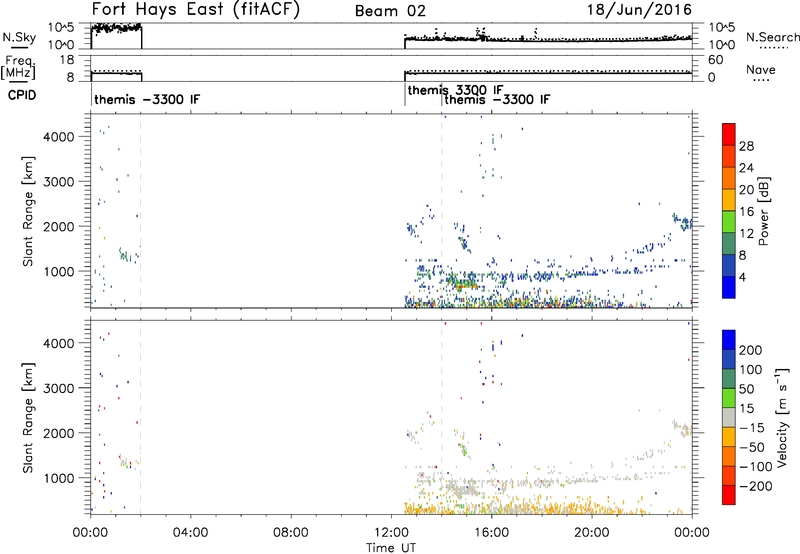The height and width of the screenshot is (554, 800).
Task: Click the '60' tick on Nave axis
Action: (715, 60)
